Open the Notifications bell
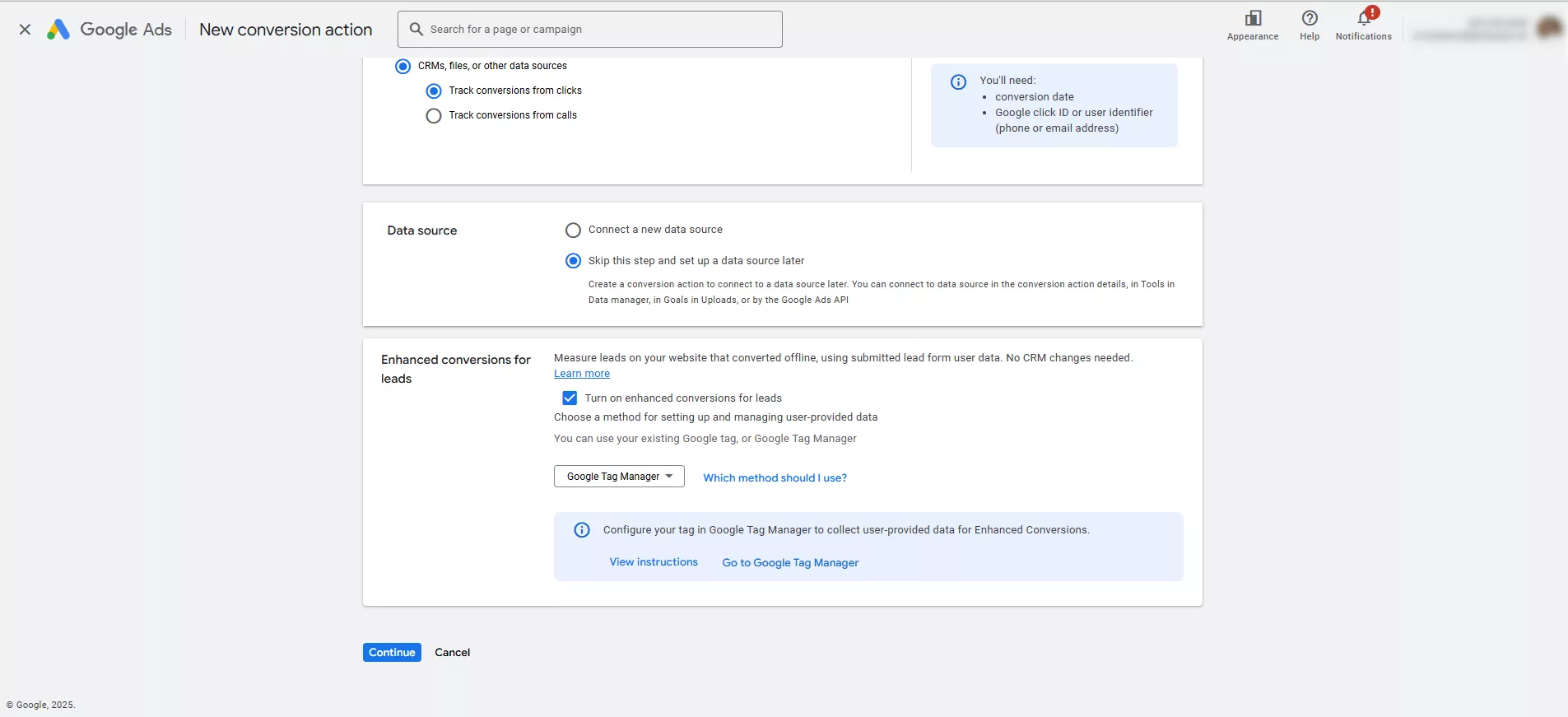This screenshot has width=1568, height=717. (1364, 19)
